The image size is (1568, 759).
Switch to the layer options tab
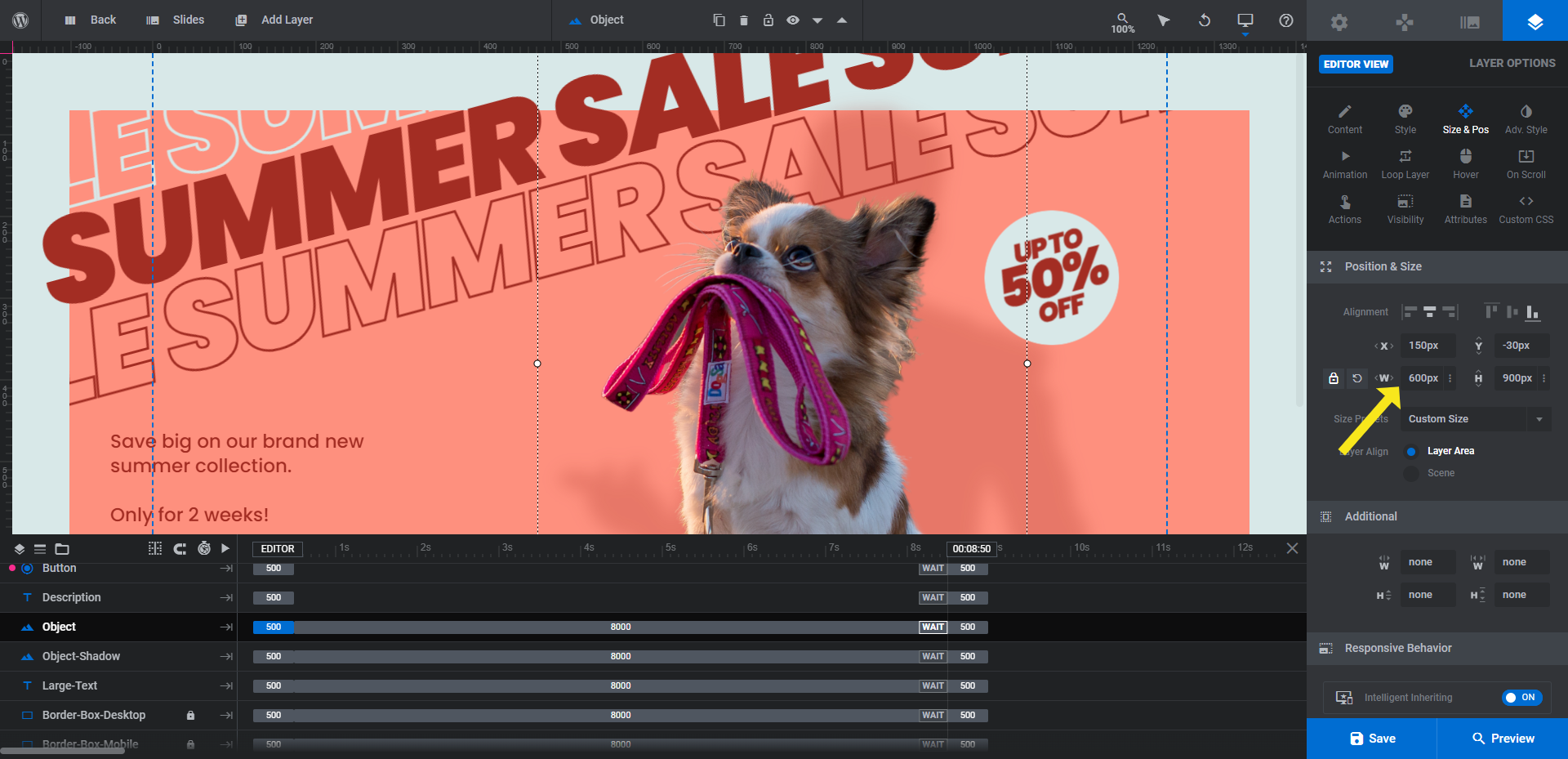tap(1535, 22)
